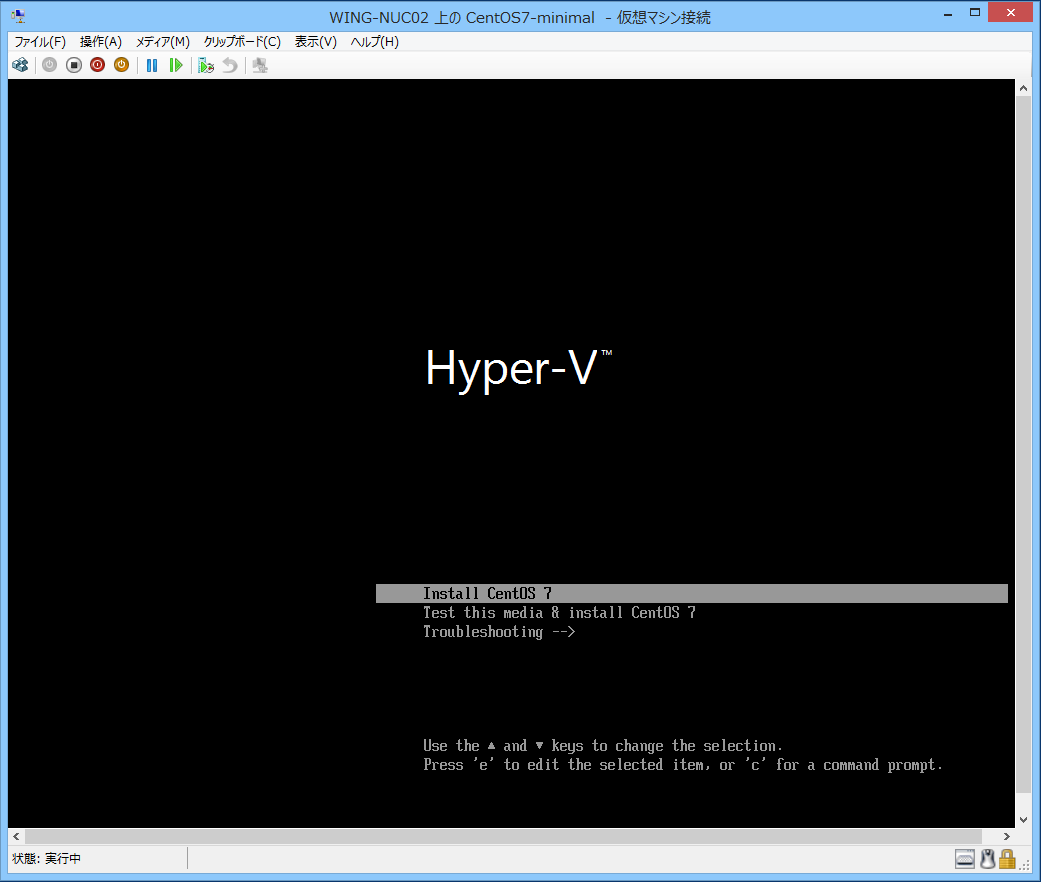Click the Revert undo arrow icon
Screen dimensions: 1041x882
coord(230,65)
